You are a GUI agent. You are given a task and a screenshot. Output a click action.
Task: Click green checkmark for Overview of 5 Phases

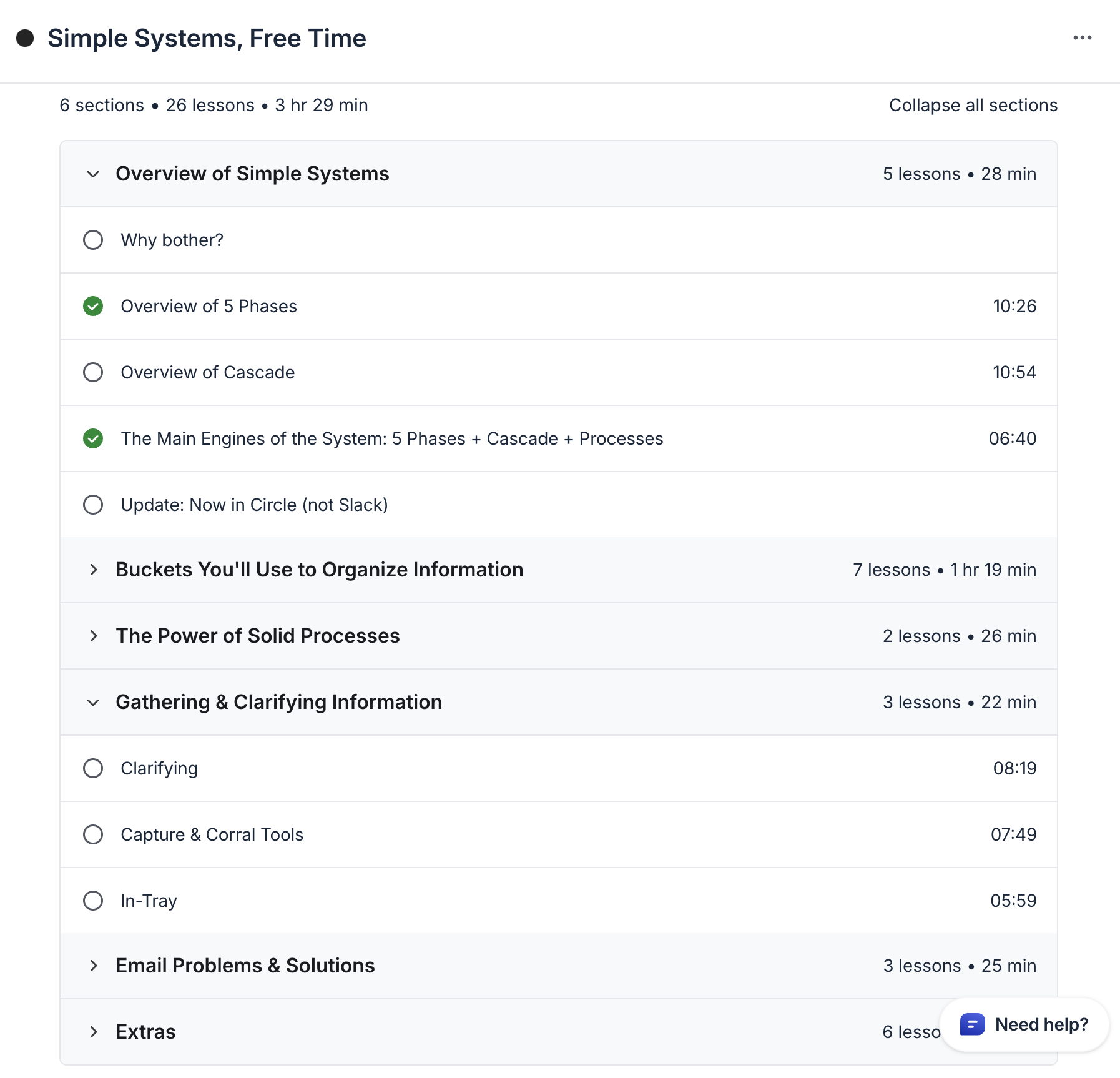[x=93, y=306]
